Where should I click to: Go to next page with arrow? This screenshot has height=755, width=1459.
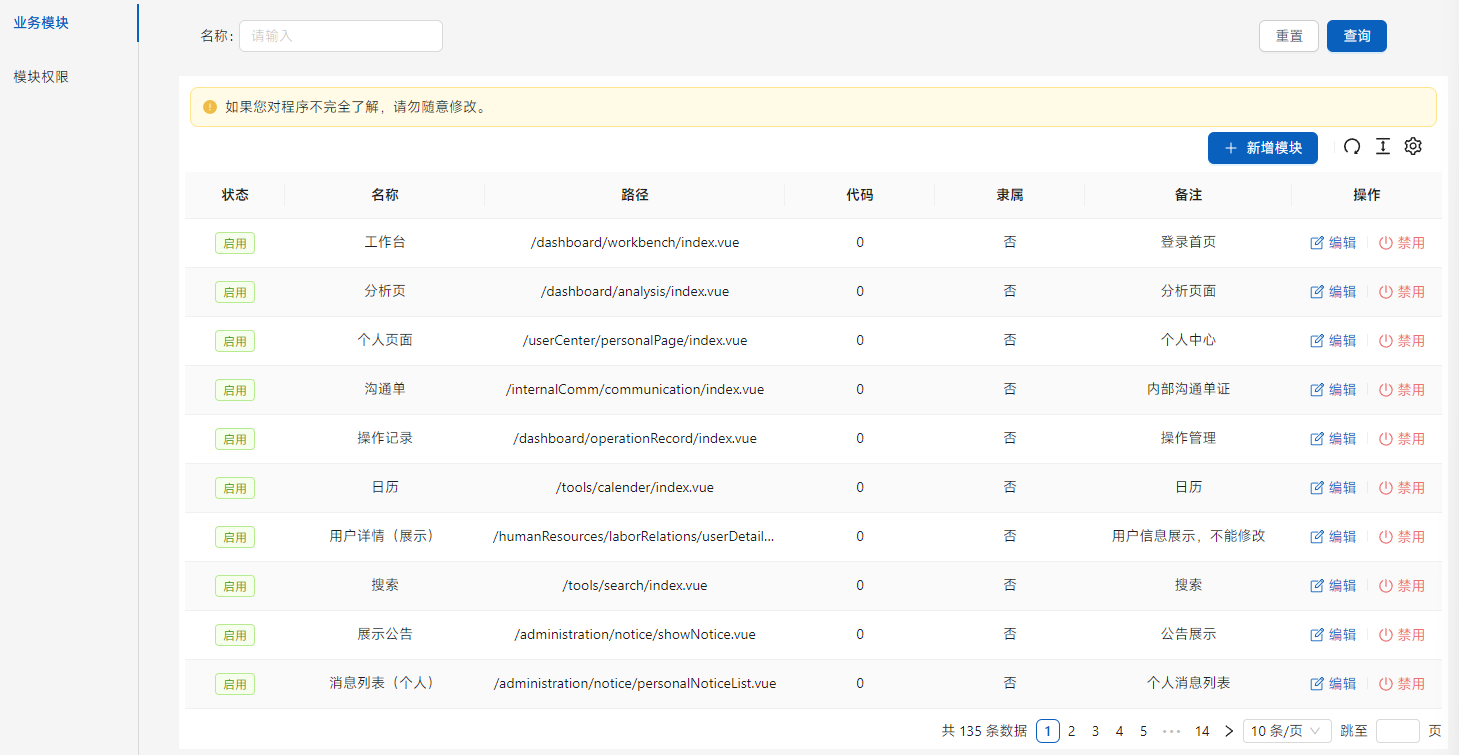click(1229, 731)
